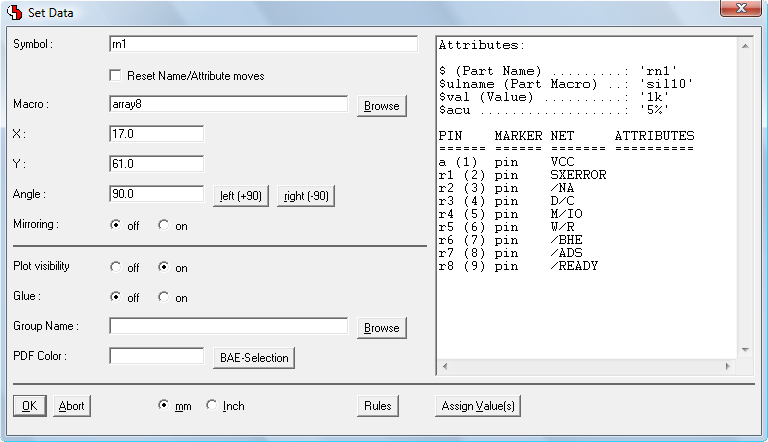Click the Set Data title bar icon

tap(14, 12)
